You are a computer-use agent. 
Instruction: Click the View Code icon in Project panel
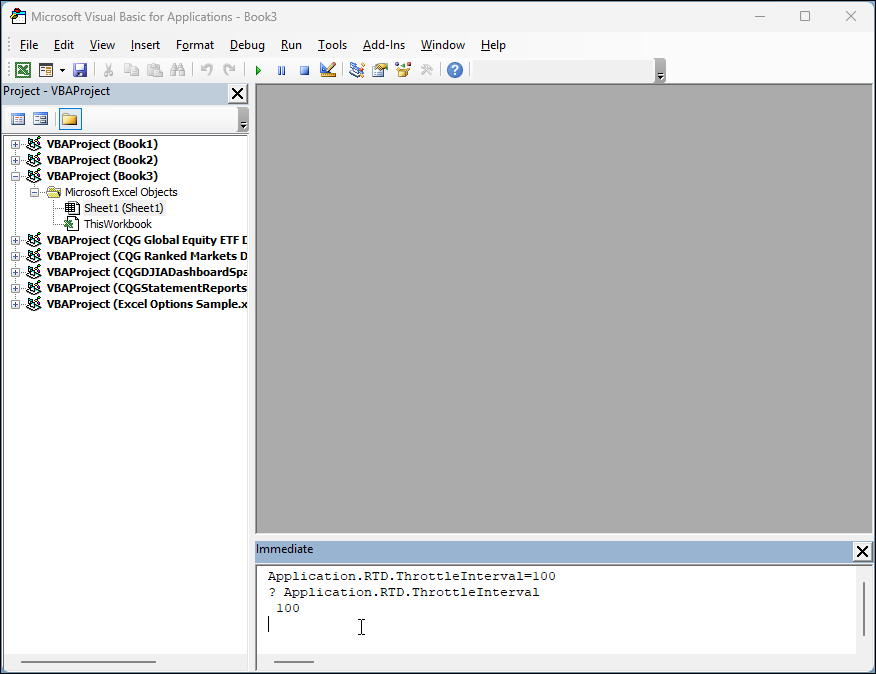(x=18, y=119)
